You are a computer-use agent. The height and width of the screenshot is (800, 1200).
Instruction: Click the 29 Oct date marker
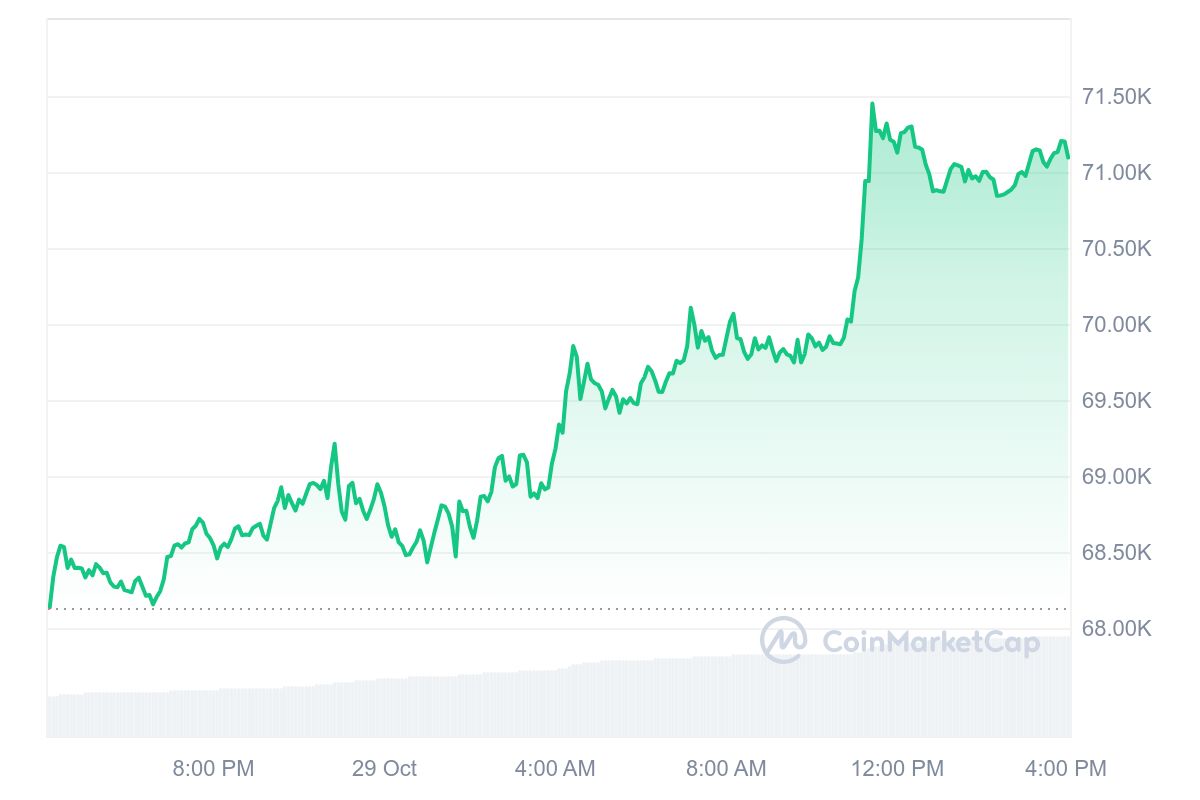click(x=384, y=769)
